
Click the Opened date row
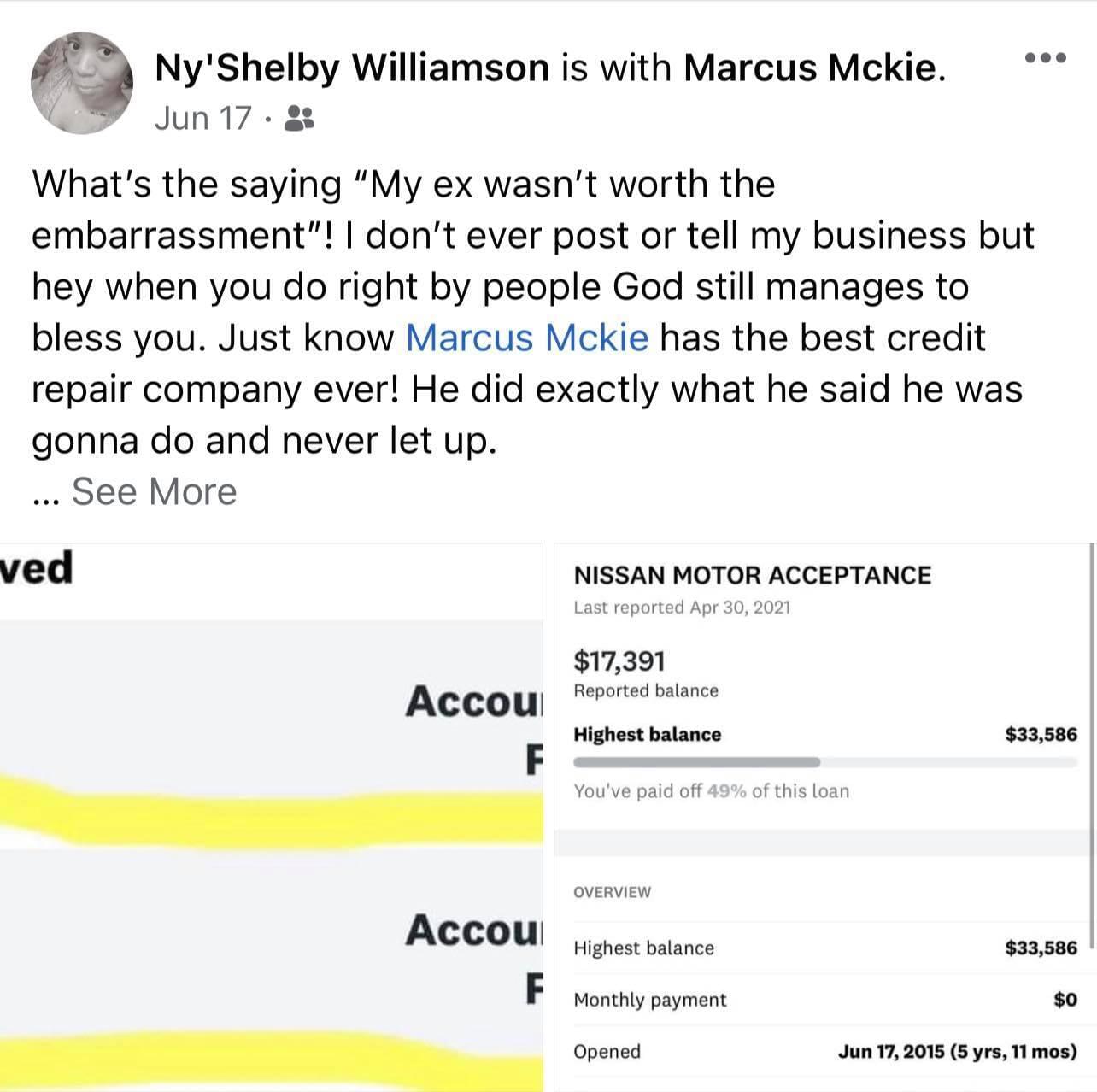tap(824, 1051)
